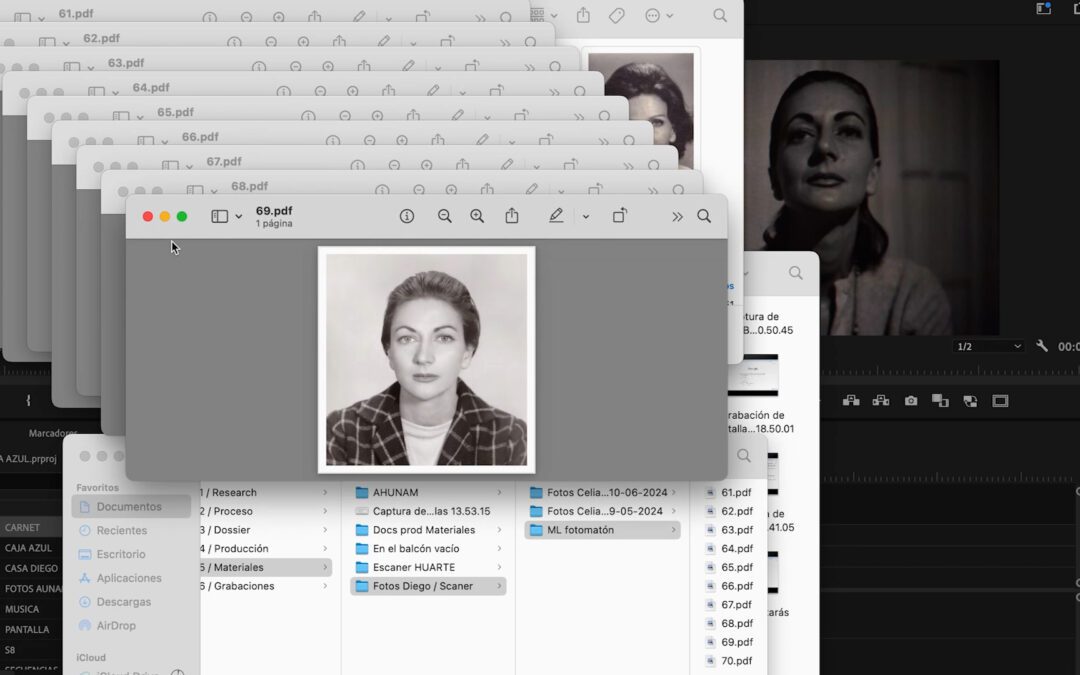
Task: Zoom in on the 69.pdf Preview window
Action: [x=477, y=216]
